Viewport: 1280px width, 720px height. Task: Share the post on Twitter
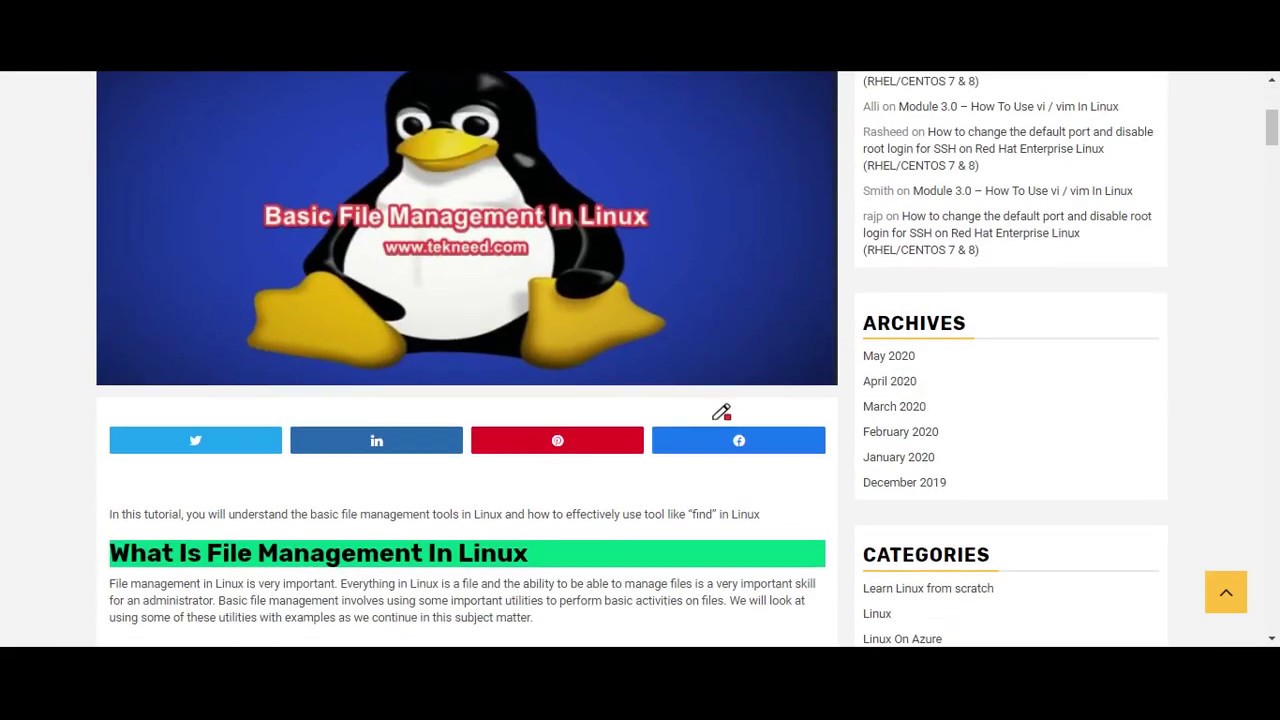tap(195, 440)
